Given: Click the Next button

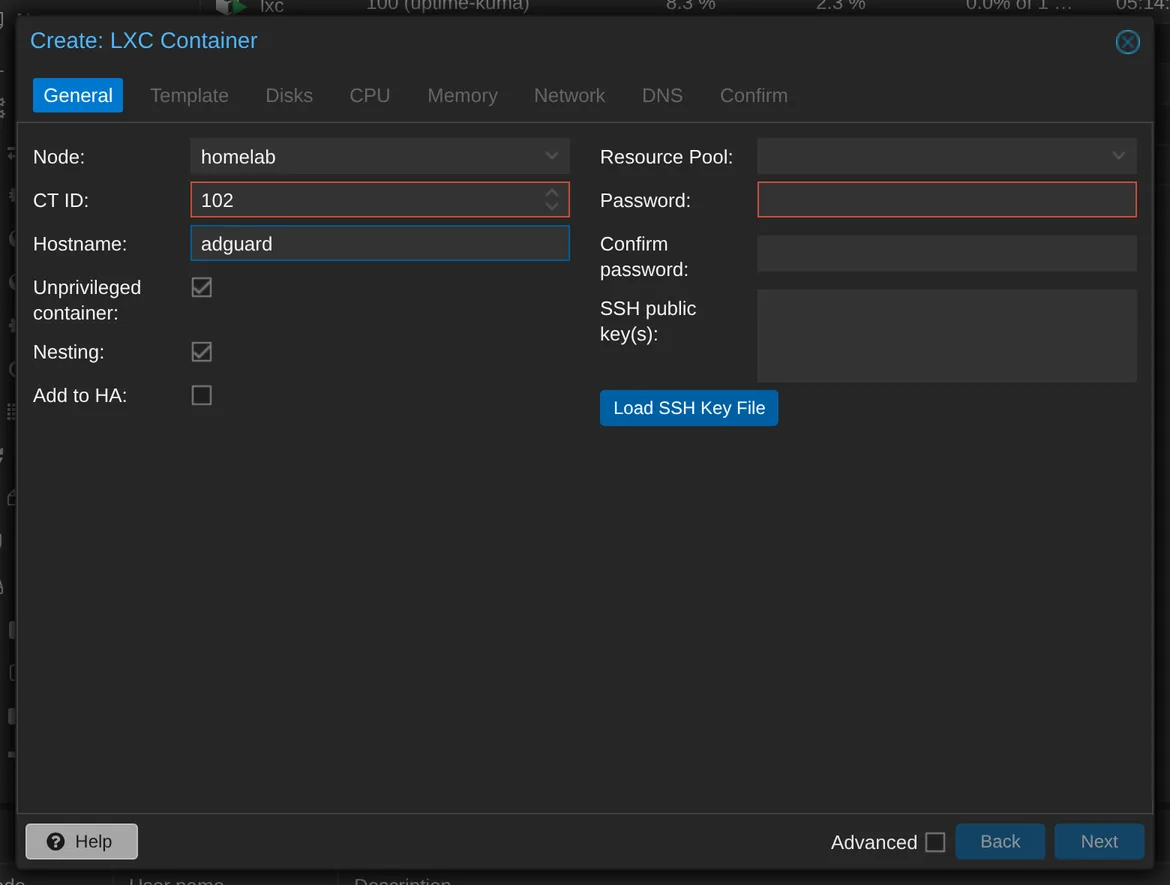Looking at the screenshot, I should pyautogui.click(x=1098, y=841).
